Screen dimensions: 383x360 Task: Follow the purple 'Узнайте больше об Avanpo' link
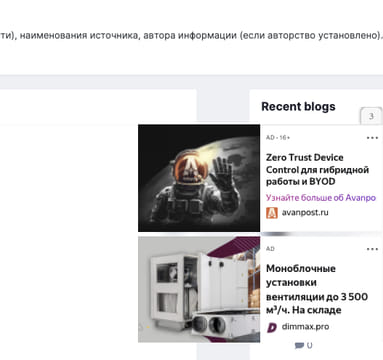321,198
